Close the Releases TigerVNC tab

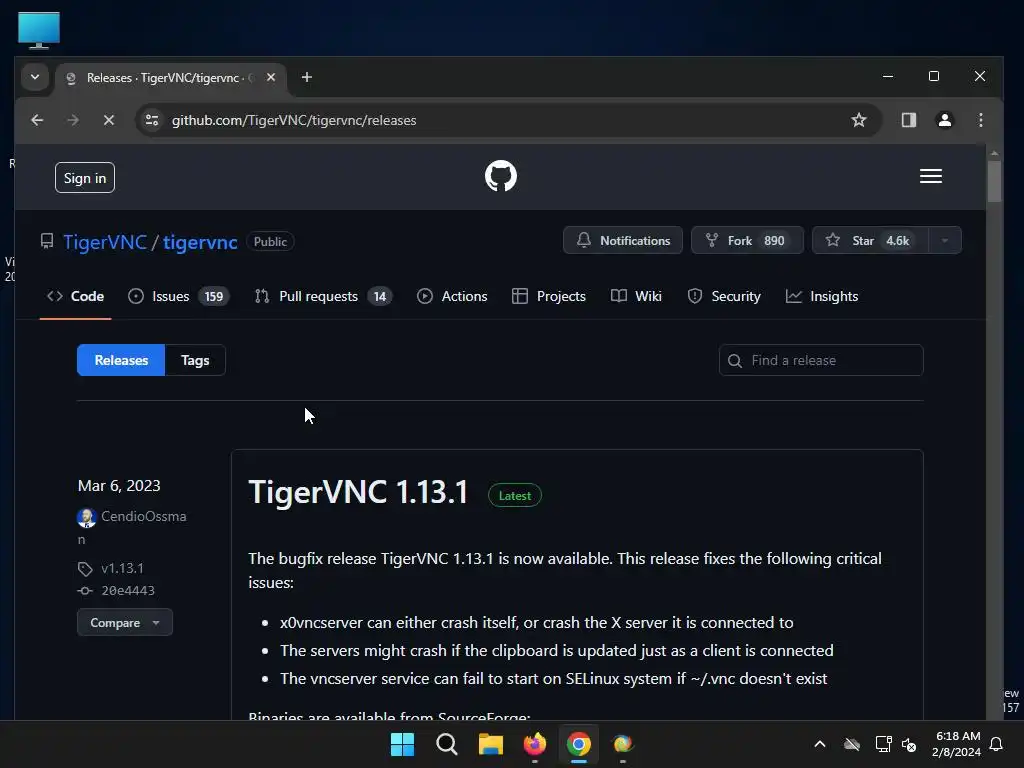[x=270, y=77]
